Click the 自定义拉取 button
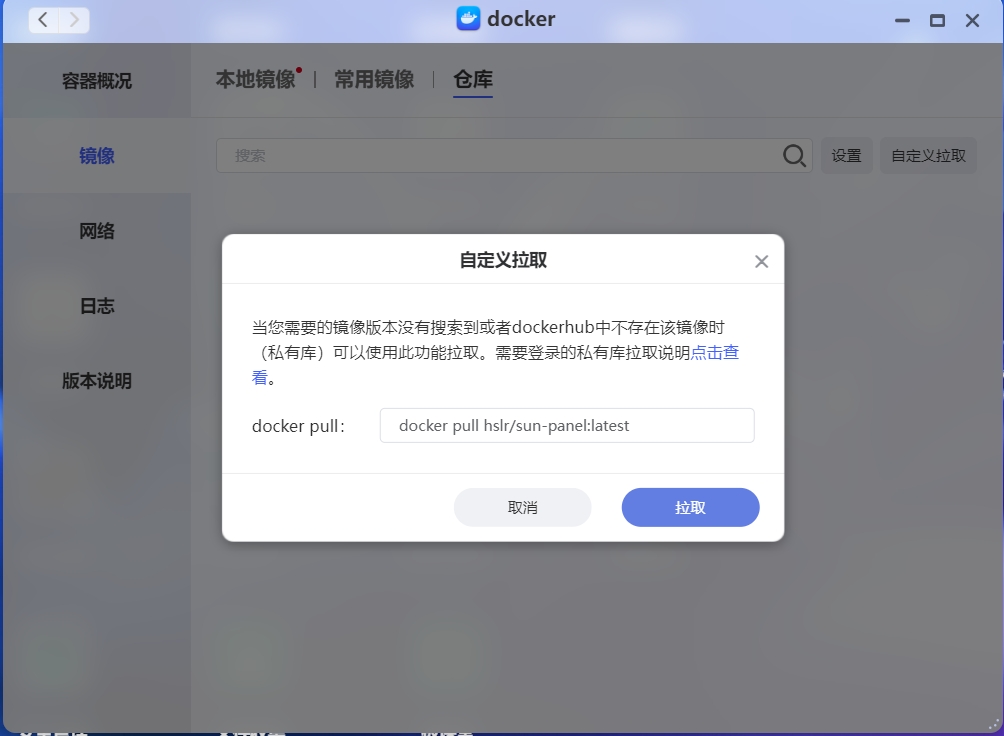Viewport: 1004px width, 736px height. [x=928, y=156]
